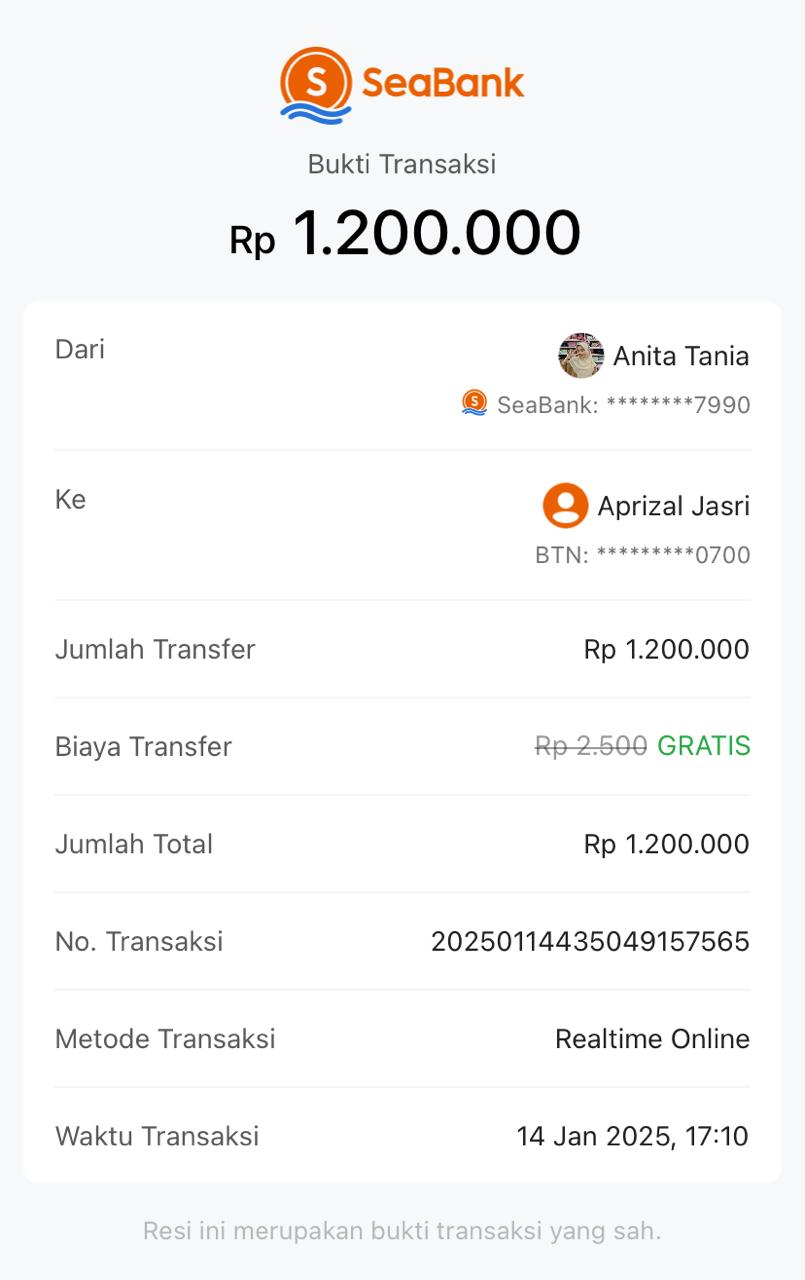Viewport: 805px width, 1280px height.
Task: Select the timestamp 14 Jan 2025, 17:10
Action: (x=632, y=1136)
